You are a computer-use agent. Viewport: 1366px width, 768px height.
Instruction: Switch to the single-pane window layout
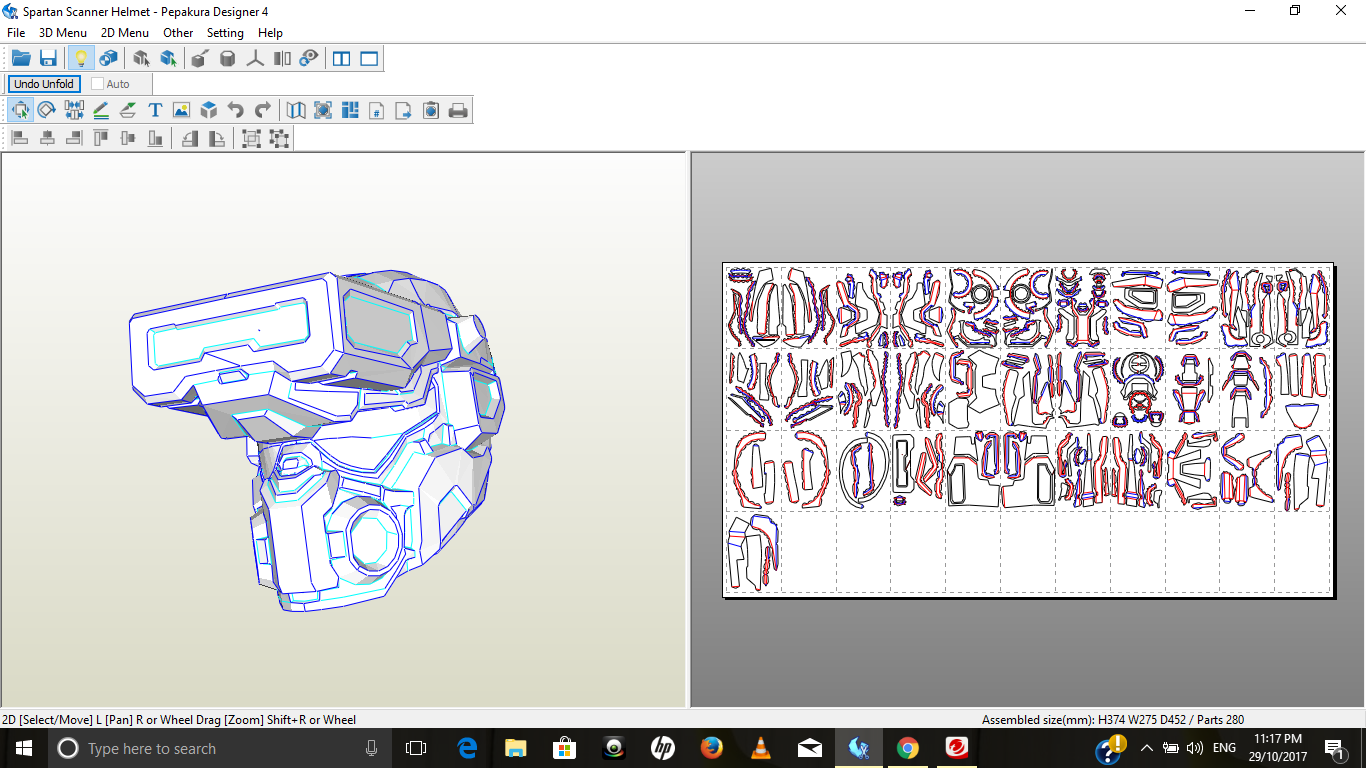pyautogui.click(x=369, y=59)
